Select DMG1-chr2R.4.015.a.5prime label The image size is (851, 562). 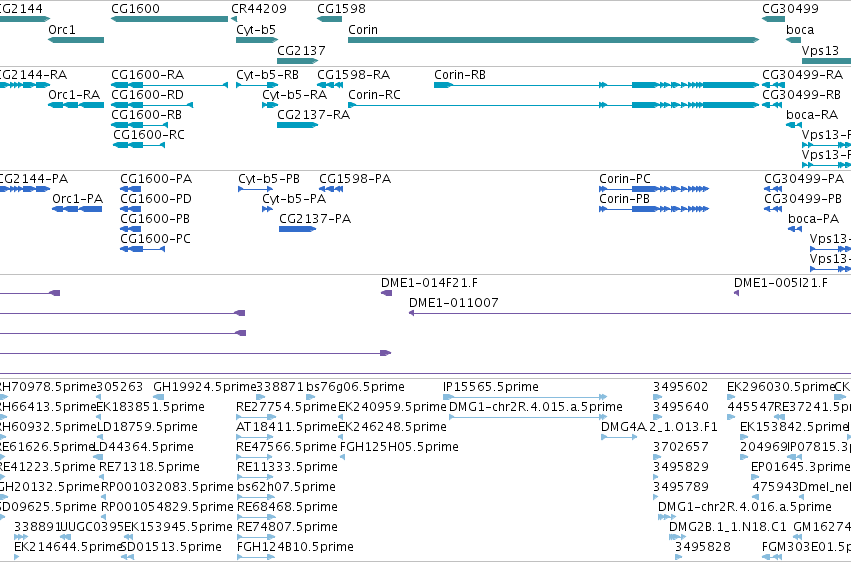point(536,407)
